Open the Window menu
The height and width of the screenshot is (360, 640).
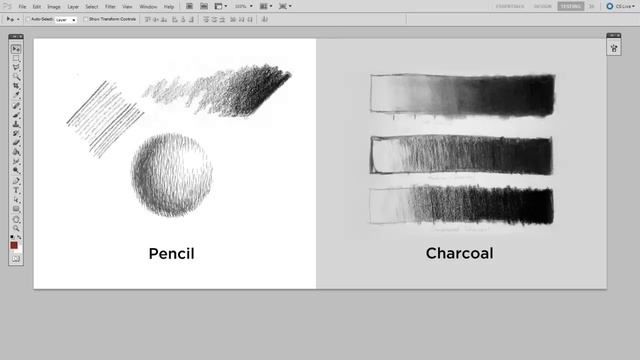tap(148, 7)
